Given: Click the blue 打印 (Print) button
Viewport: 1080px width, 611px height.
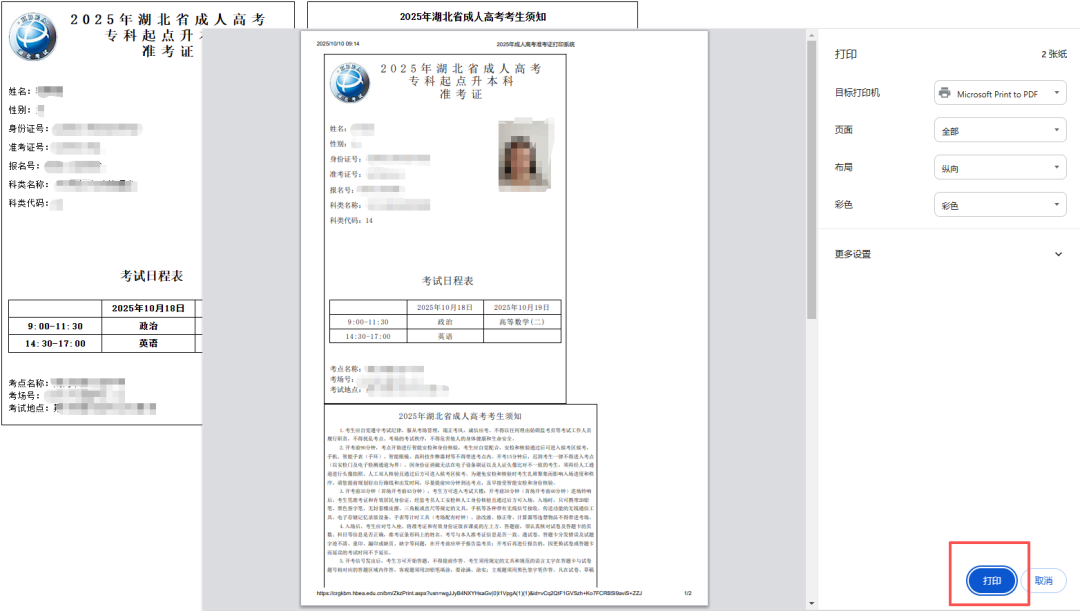Looking at the screenshot, I should [x=991, y=580].
